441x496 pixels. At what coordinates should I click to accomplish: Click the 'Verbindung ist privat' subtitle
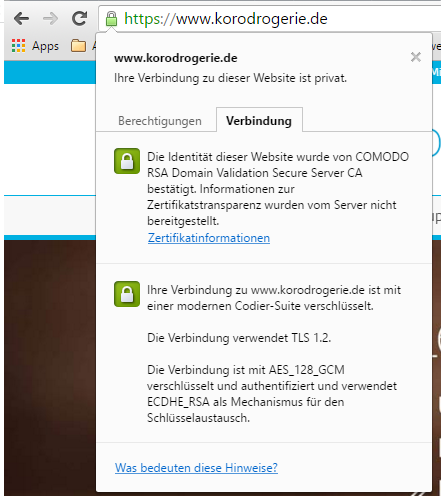[230, 78]
